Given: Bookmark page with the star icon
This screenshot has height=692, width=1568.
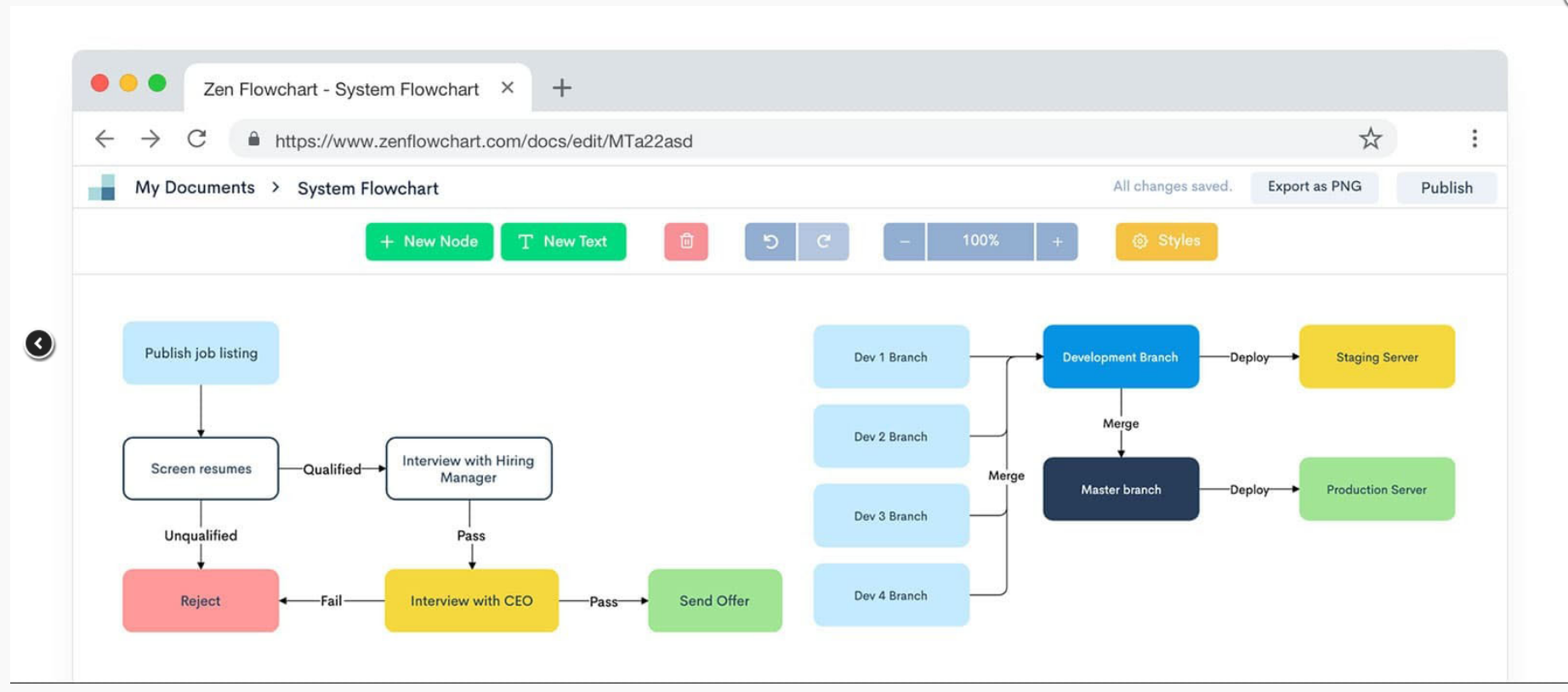Looking at the screenshot, I should coord(1370,139).
